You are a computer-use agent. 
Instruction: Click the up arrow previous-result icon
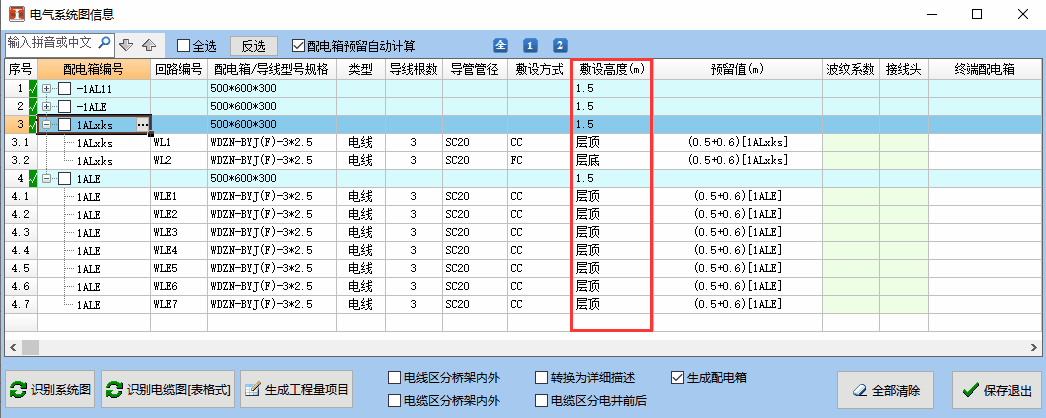[x=148, y=45]
